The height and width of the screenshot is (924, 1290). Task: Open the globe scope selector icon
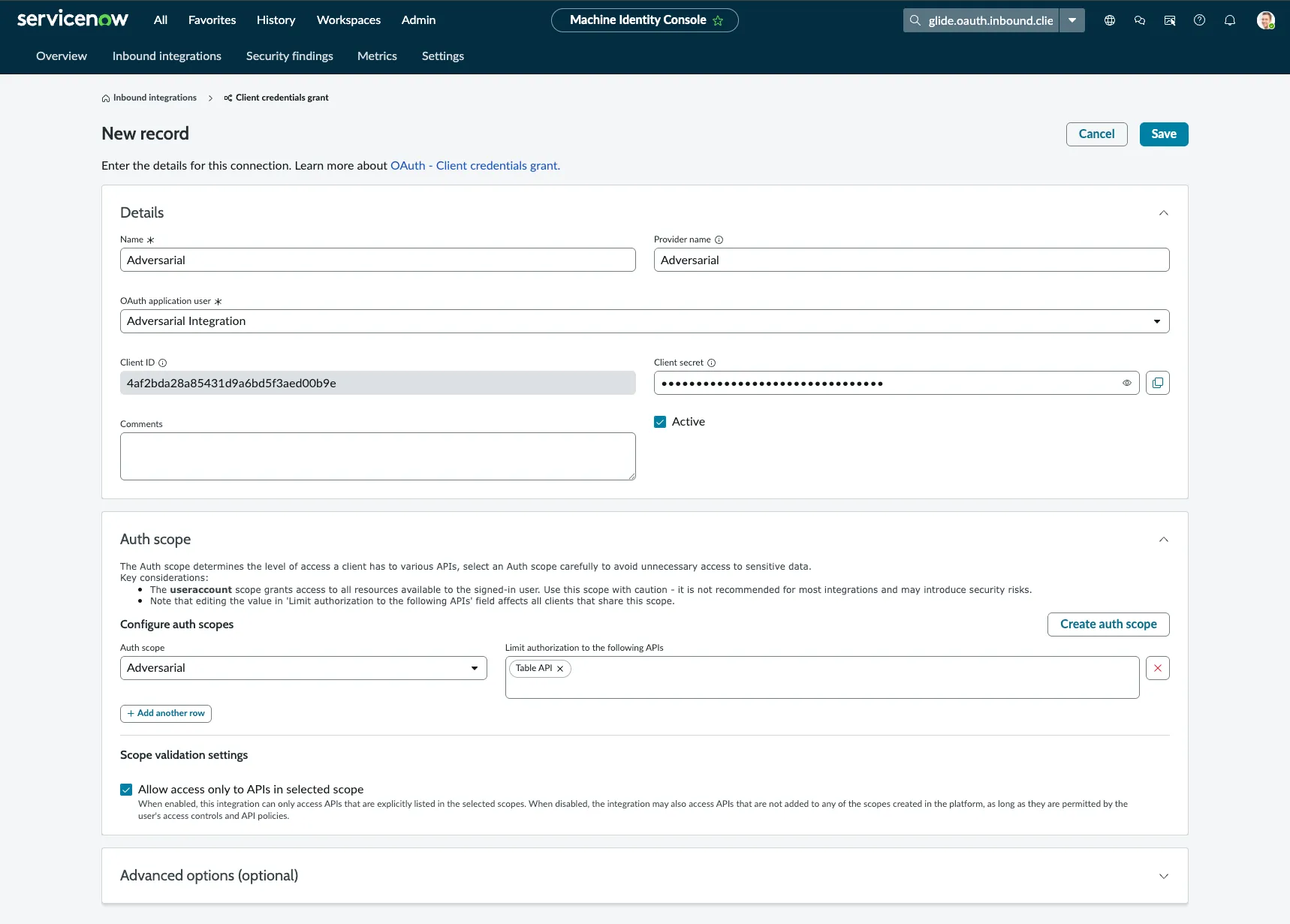coord(1110,20)
